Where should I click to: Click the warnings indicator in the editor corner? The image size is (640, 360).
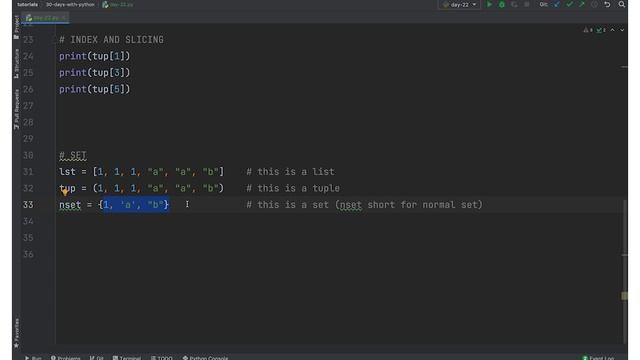588,30
